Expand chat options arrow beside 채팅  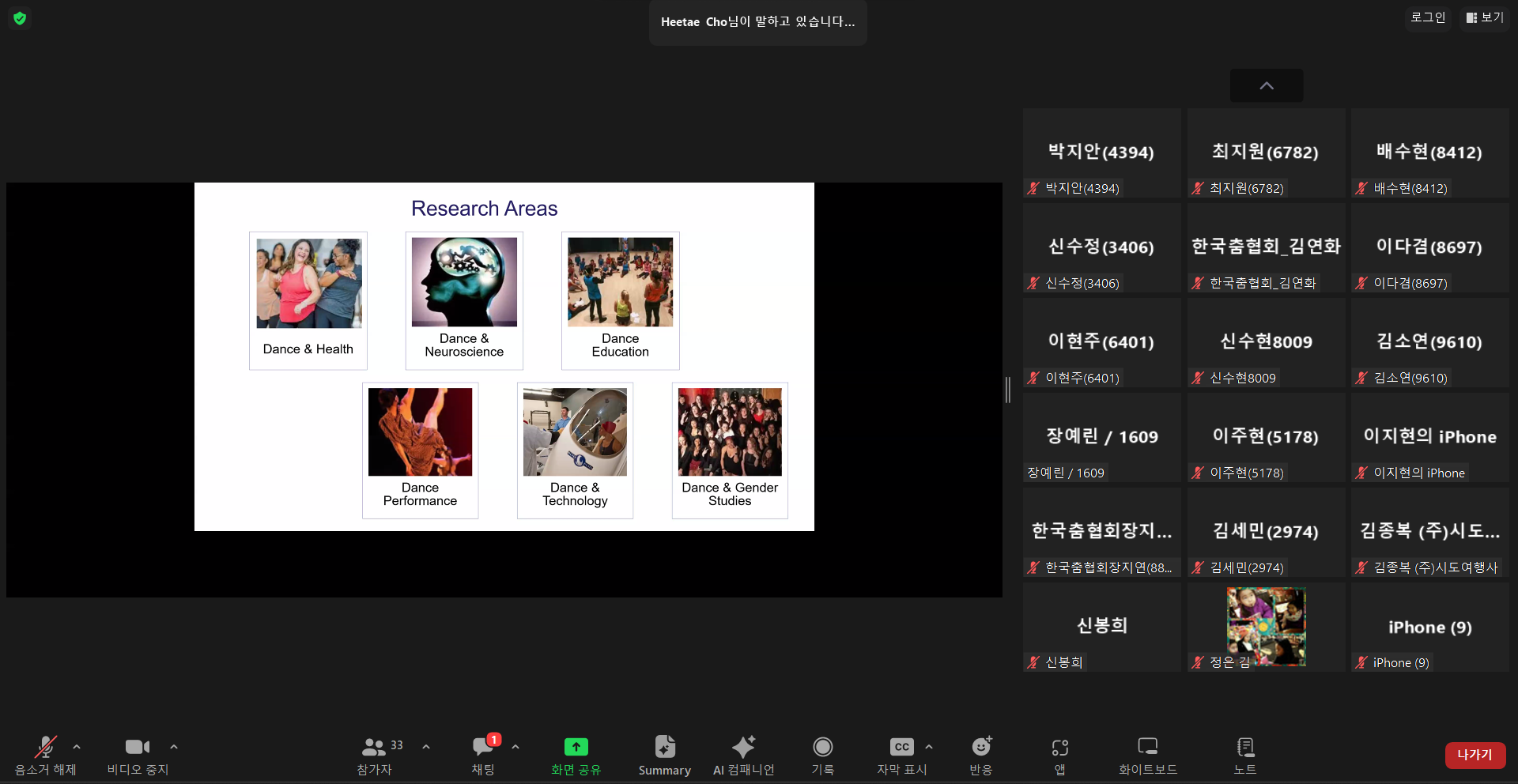point(515,746)
